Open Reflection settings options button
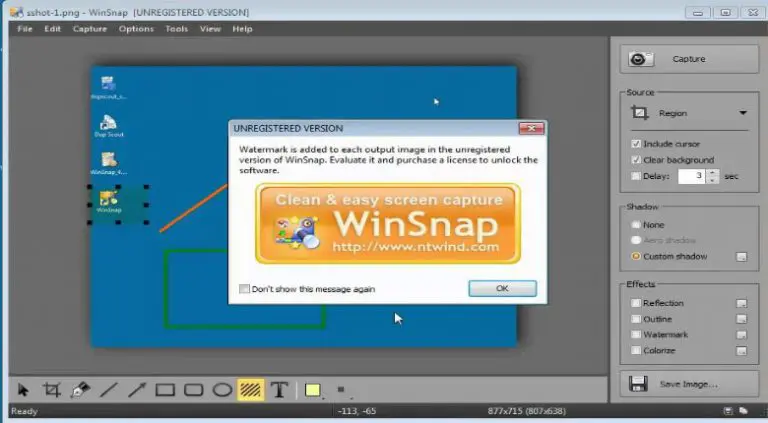This screenshot has height=423, width=768. pyautogui.click(x=742, y=304)
